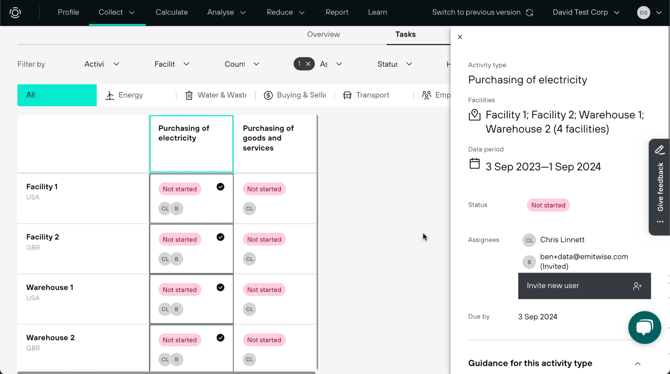
Task: Click CL avatar in Facility 1 goods cell
Action: coord(250,209)
